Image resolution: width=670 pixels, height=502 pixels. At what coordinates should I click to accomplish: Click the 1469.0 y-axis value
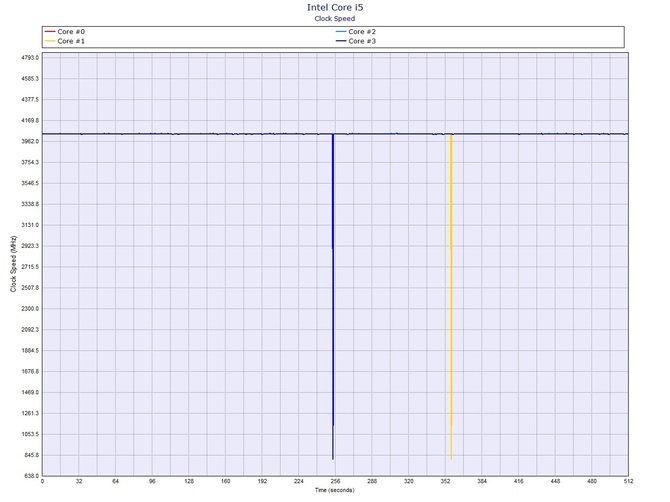[x=30, y=392]
